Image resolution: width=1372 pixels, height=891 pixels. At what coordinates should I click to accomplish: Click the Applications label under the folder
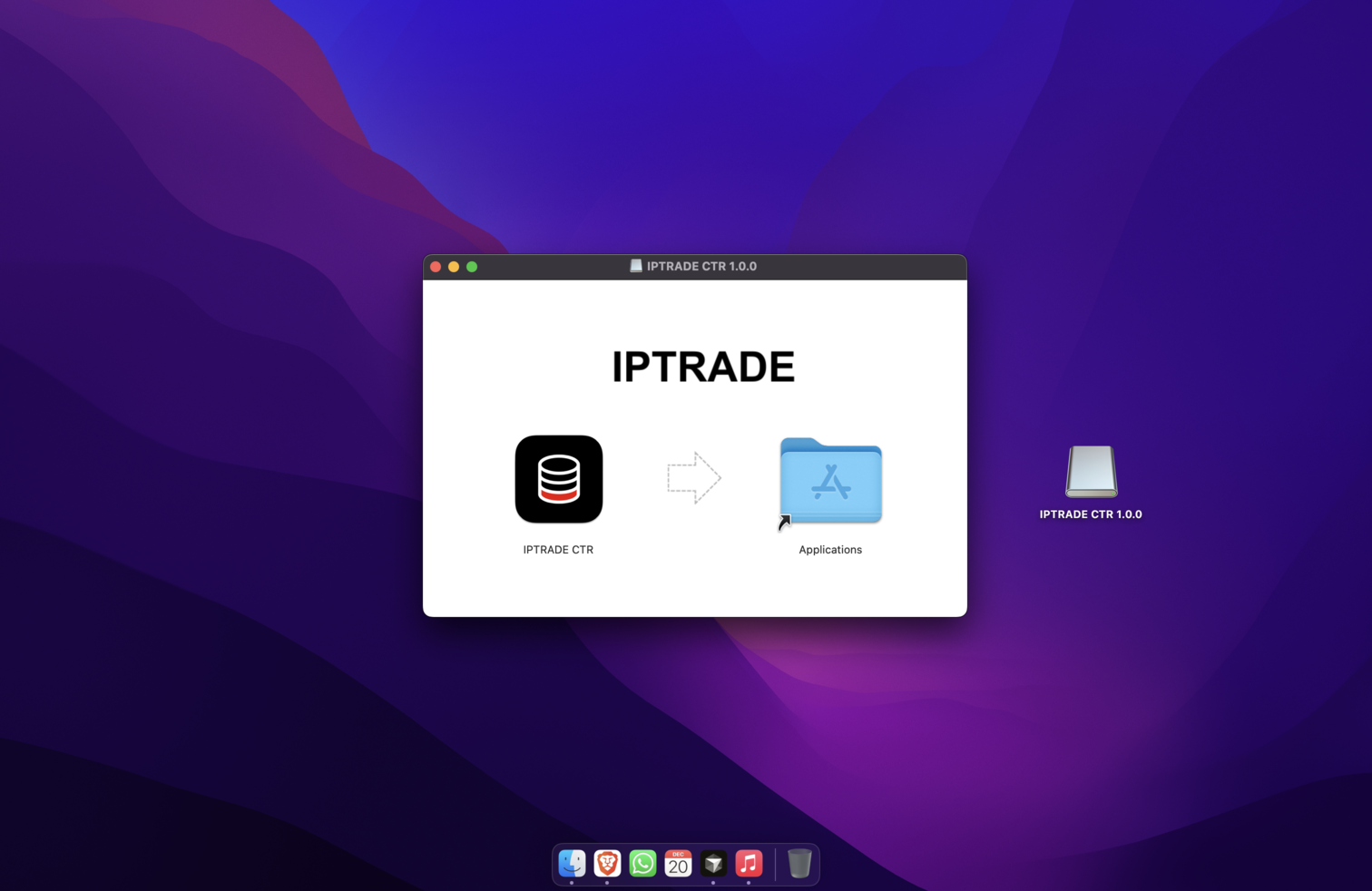(x=829, y=549)
